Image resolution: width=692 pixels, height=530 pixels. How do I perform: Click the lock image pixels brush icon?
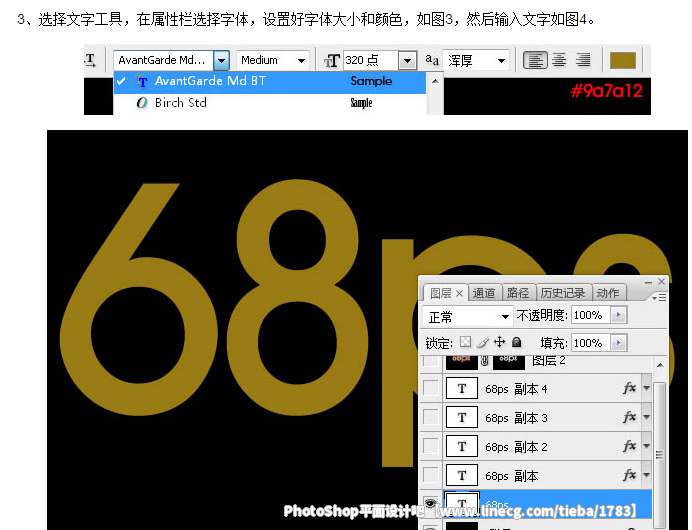[482, 343]
